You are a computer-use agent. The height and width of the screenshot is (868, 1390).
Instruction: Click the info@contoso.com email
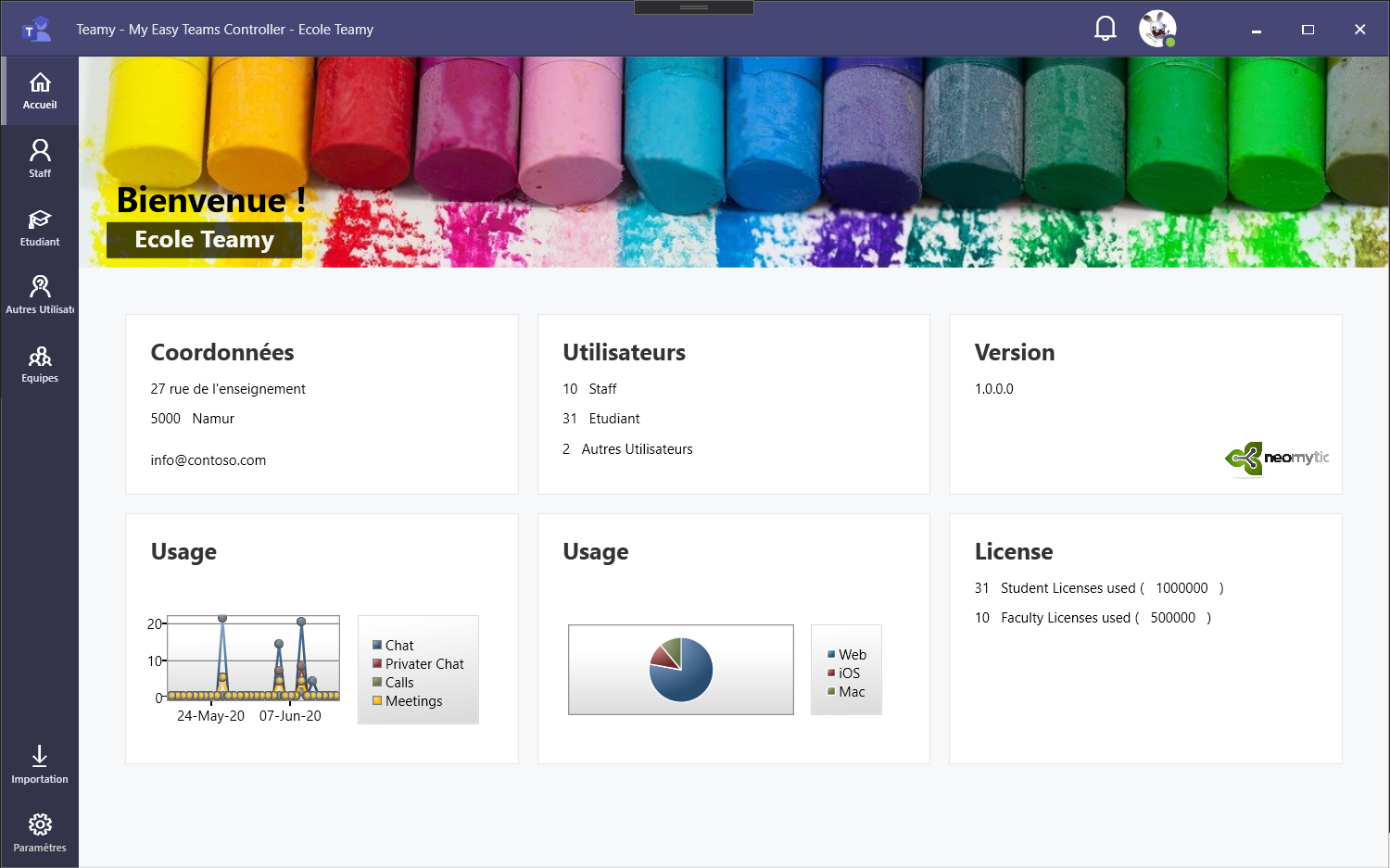[x=208, y=460]
